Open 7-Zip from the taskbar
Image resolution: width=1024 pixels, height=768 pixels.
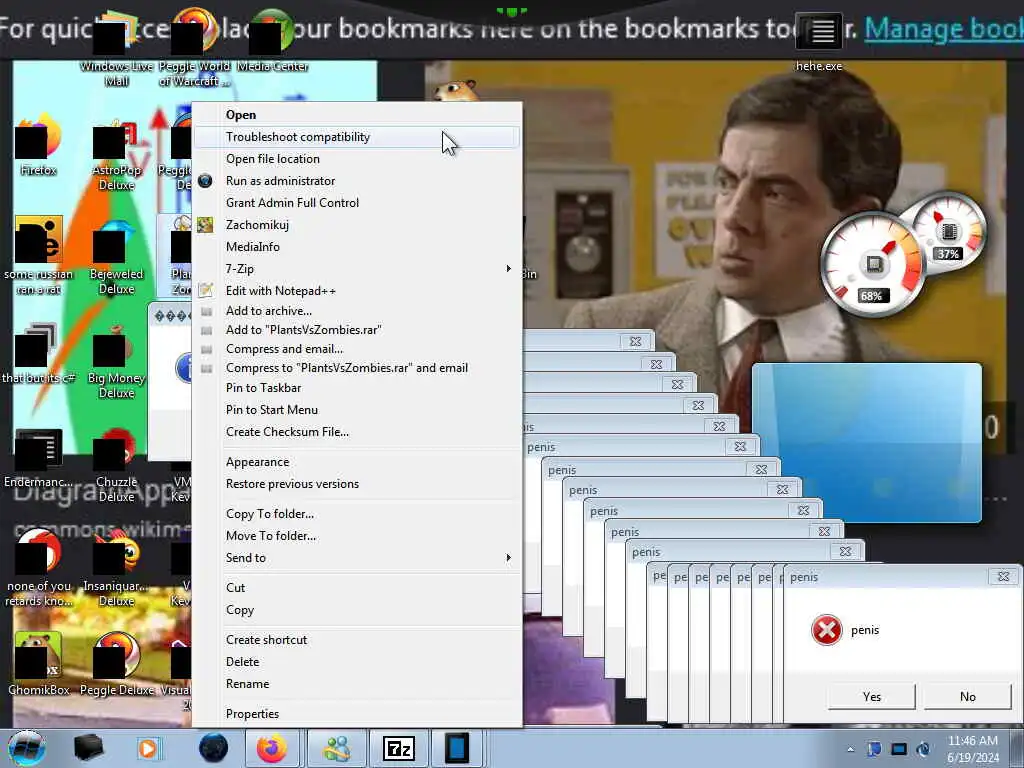[x=398, y=748]
